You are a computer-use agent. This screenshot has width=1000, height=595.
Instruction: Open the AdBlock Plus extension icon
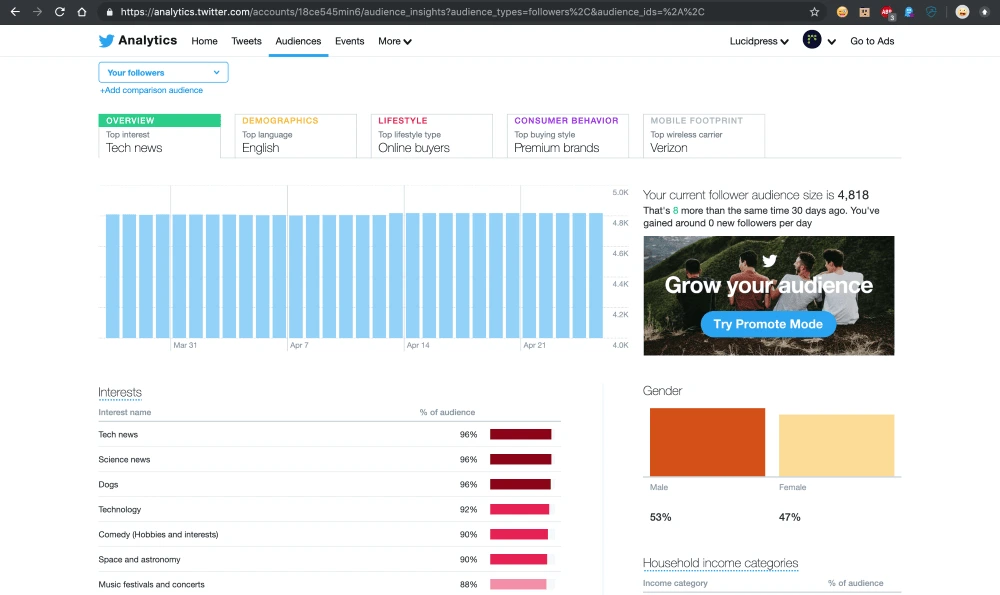[887, 12]
